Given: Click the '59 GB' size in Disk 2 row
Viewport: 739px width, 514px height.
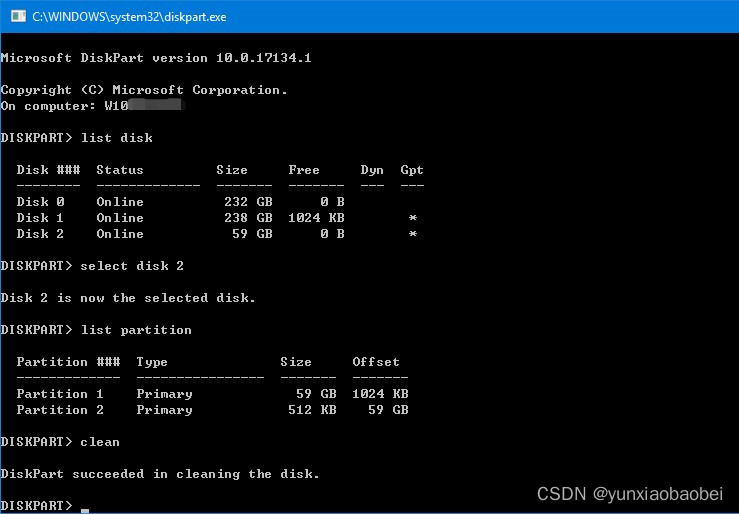Looking at the screenshot, I should click(253, 234).
